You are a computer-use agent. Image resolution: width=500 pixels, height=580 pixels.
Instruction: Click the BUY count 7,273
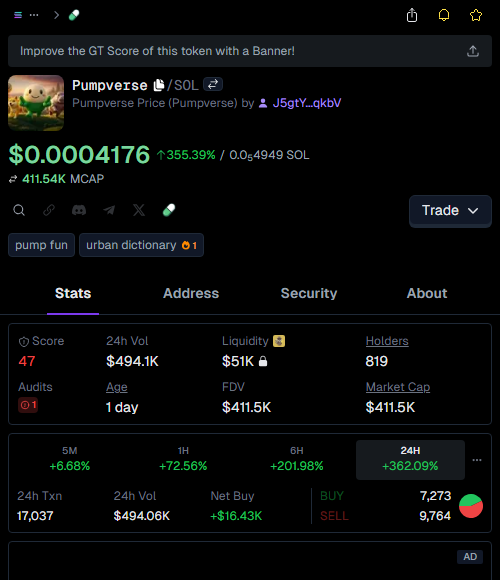[435, 496]
